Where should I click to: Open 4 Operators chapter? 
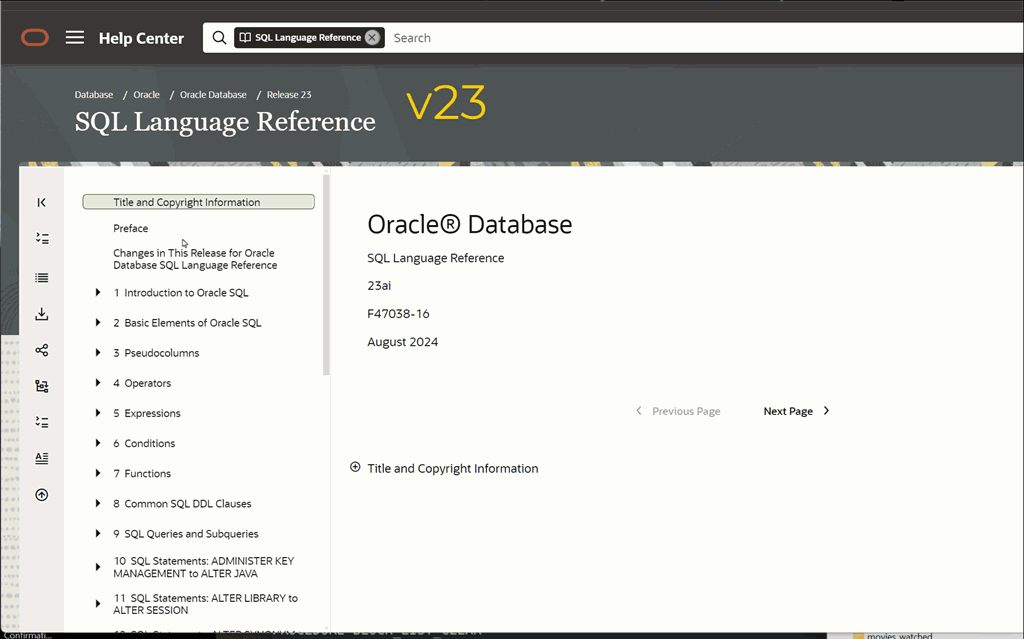pyautogui.click(x=142, y=383)
